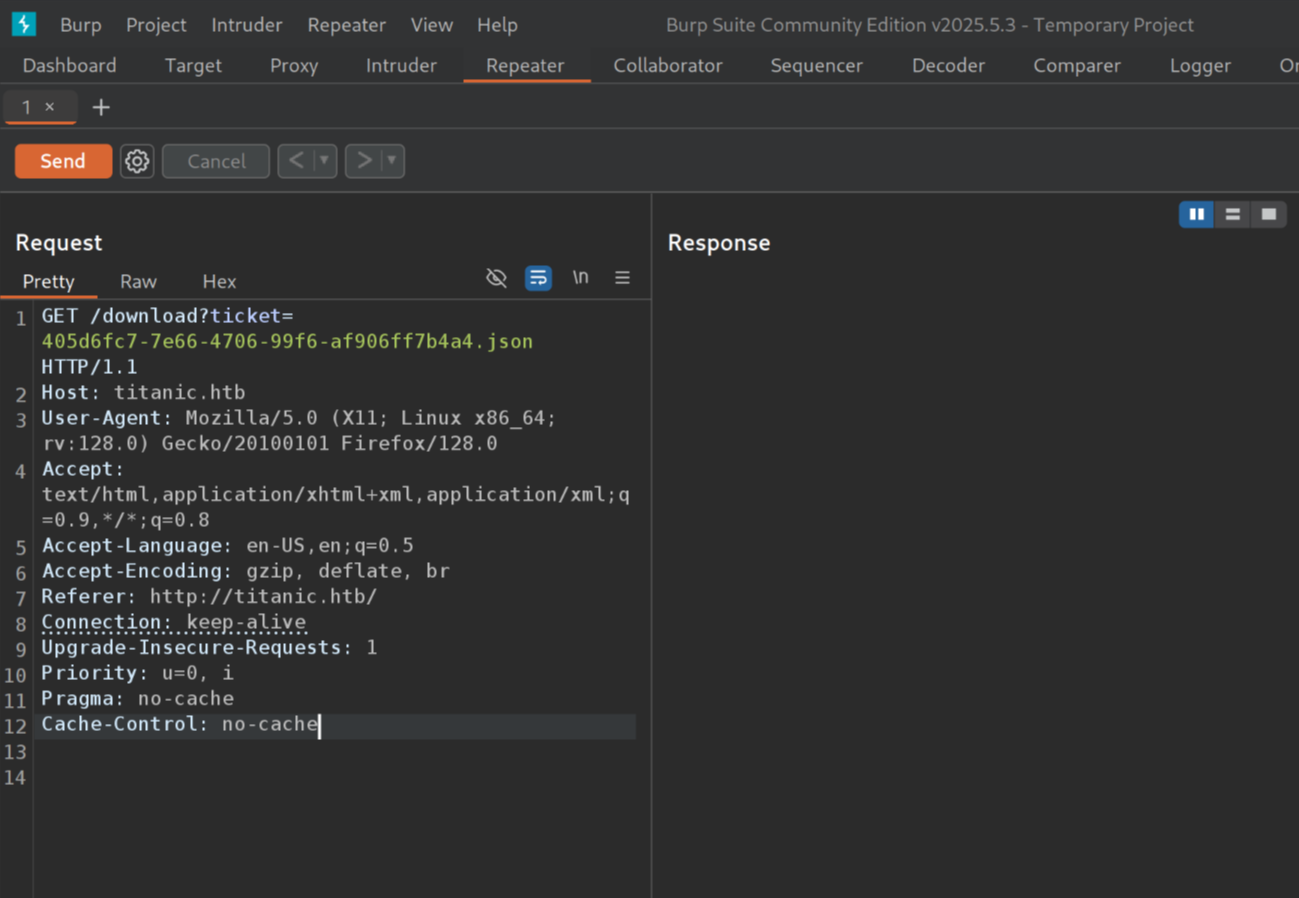The image size is (1299, 898).
Task: Click the Response panel heading
Action: coord(719,243)
